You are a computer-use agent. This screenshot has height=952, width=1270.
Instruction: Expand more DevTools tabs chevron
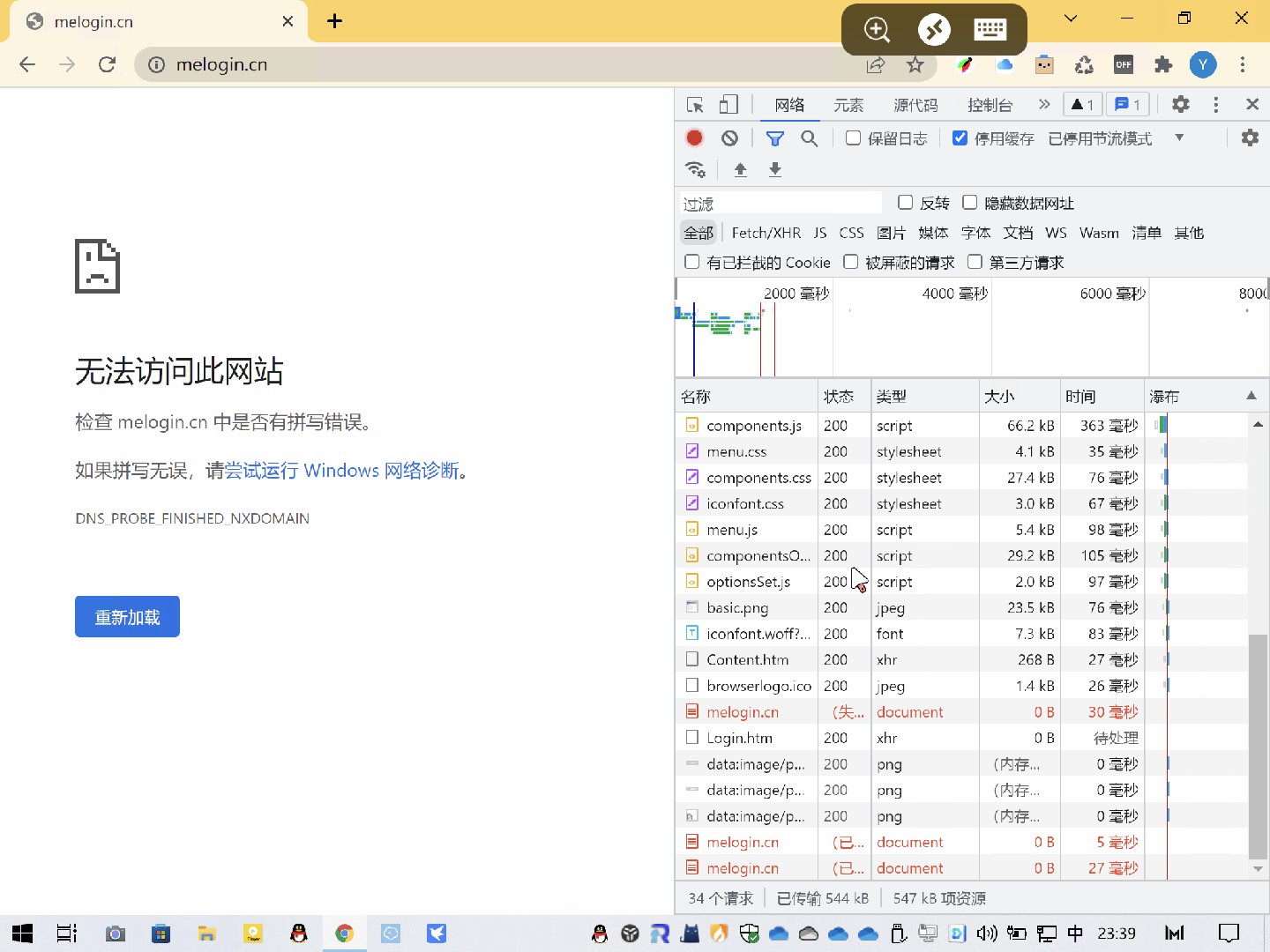1044,105
